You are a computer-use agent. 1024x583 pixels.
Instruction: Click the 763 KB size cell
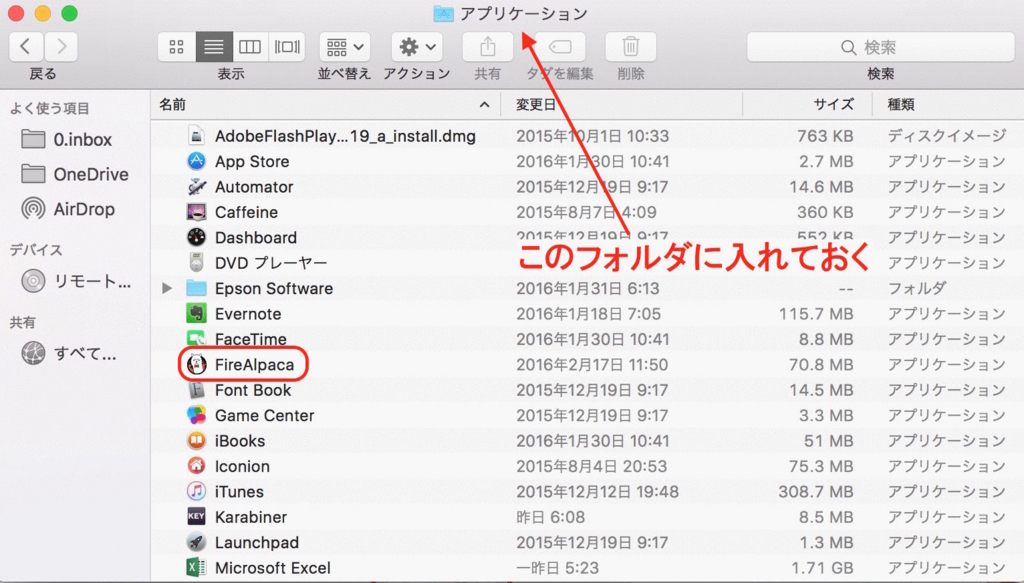point(825,136)
